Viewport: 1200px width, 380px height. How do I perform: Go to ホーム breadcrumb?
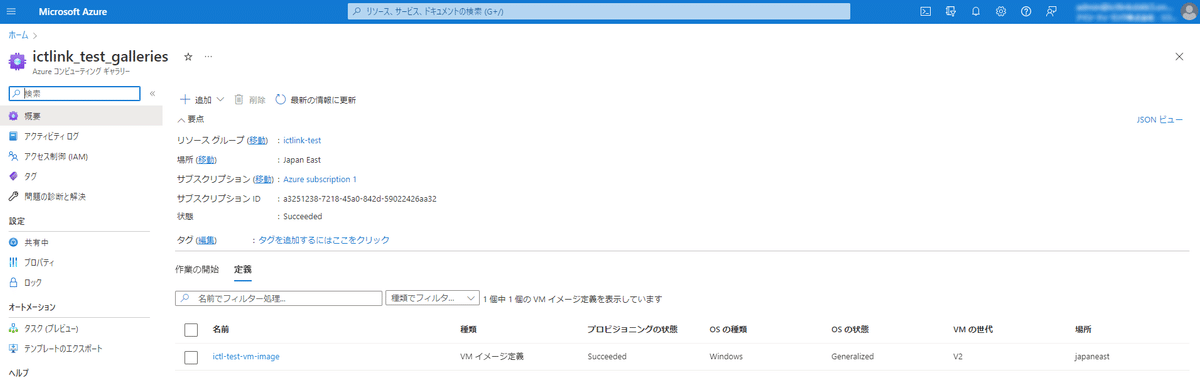(19, 35)
